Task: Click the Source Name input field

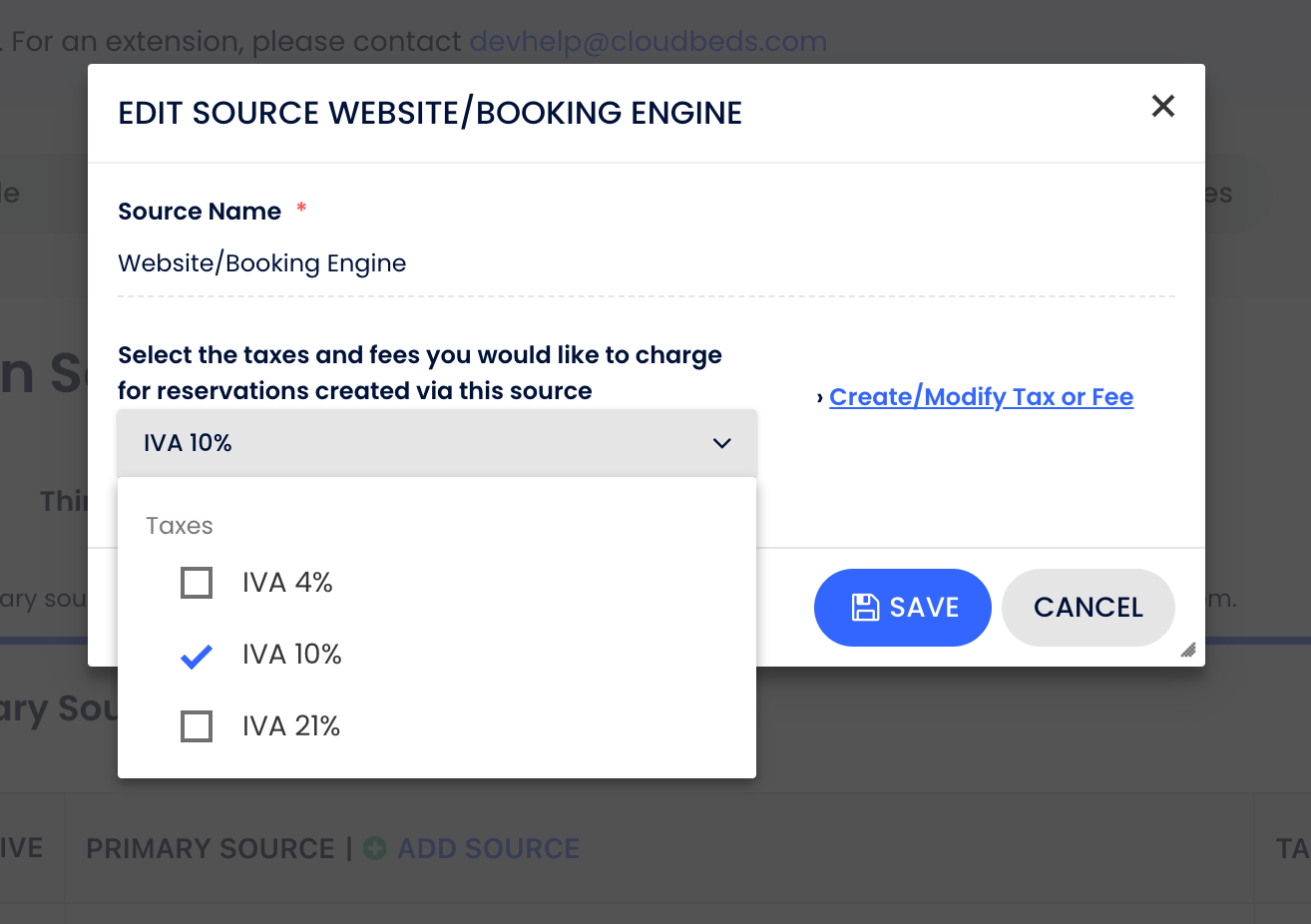Action: (x=646, y=263)
